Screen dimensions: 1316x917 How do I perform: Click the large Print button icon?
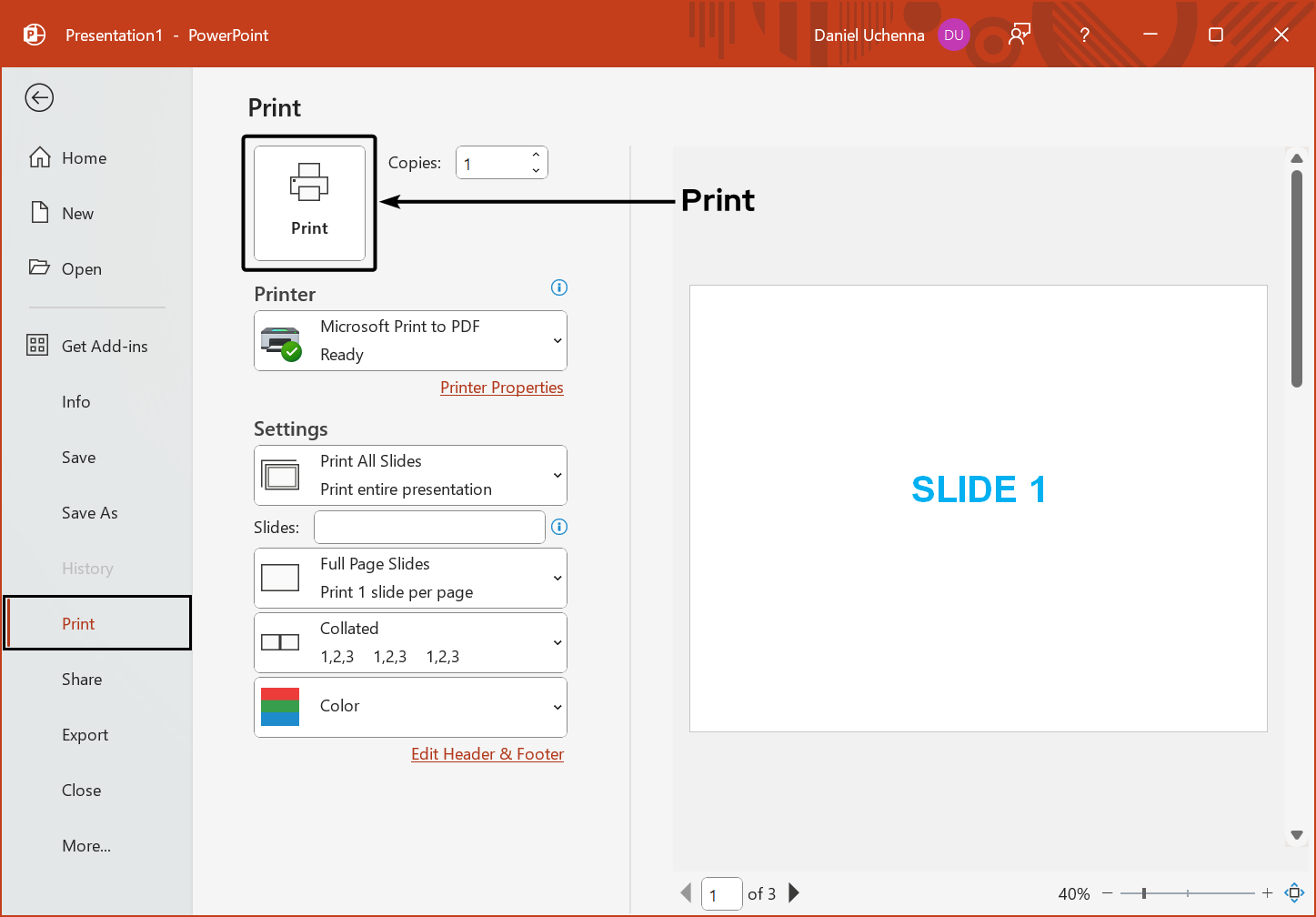[x=309, y=182]
